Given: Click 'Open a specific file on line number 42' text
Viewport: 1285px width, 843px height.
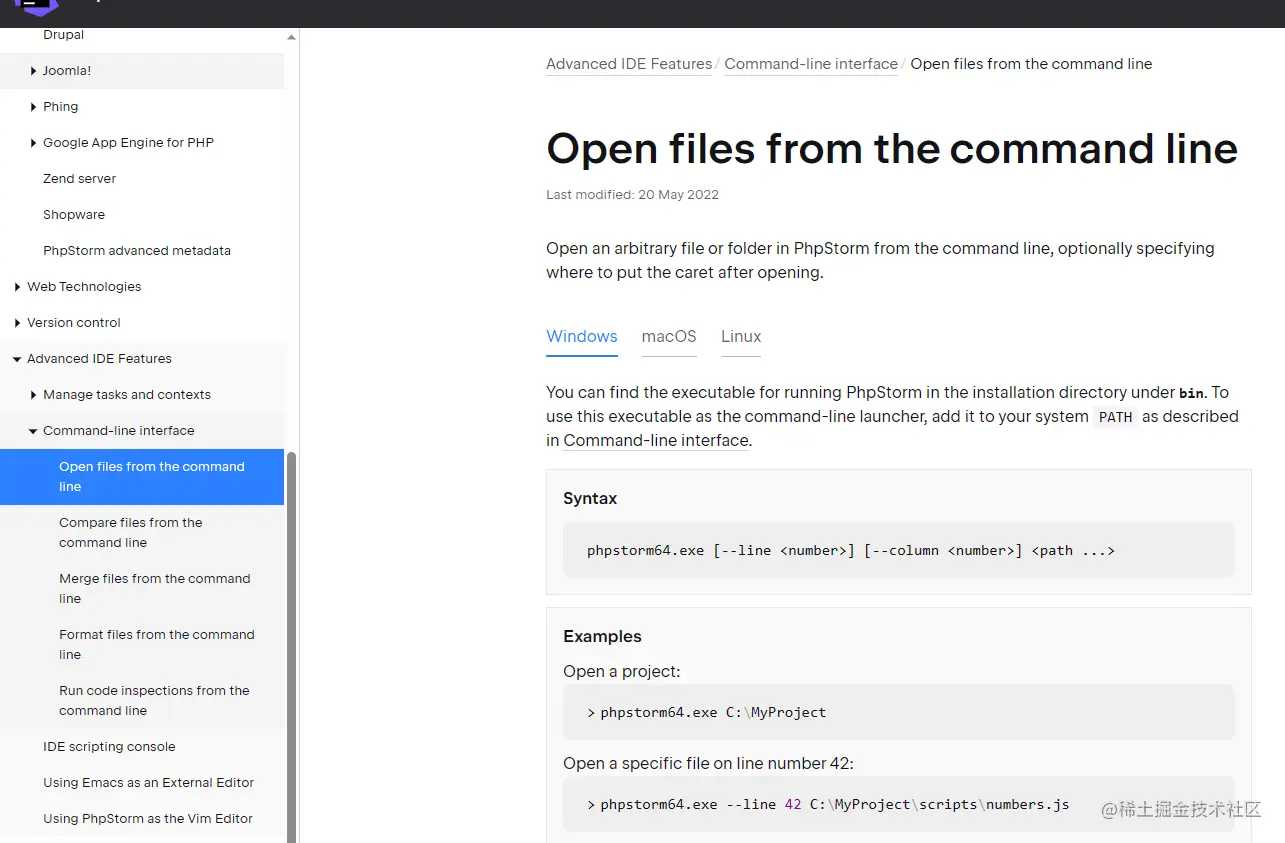Looking at the screenshot, I should [x=708, y=764].
